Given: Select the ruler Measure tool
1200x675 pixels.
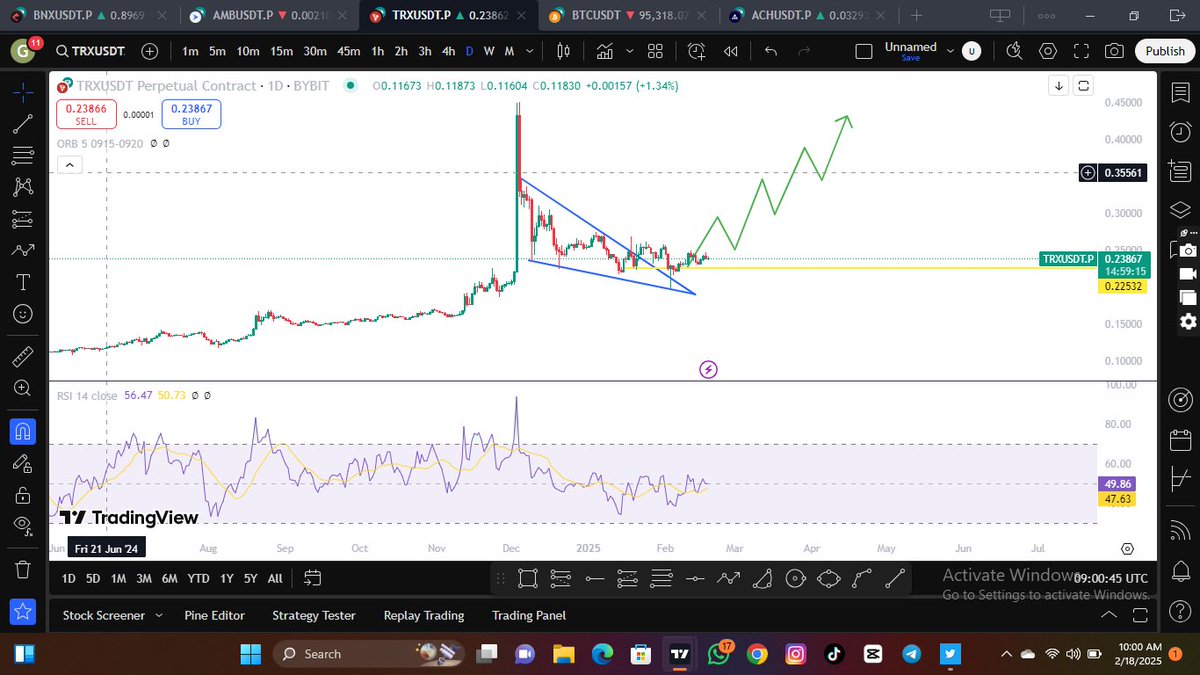Looking at the screenshot, I should pyautogui.click(x=24, y=356).
